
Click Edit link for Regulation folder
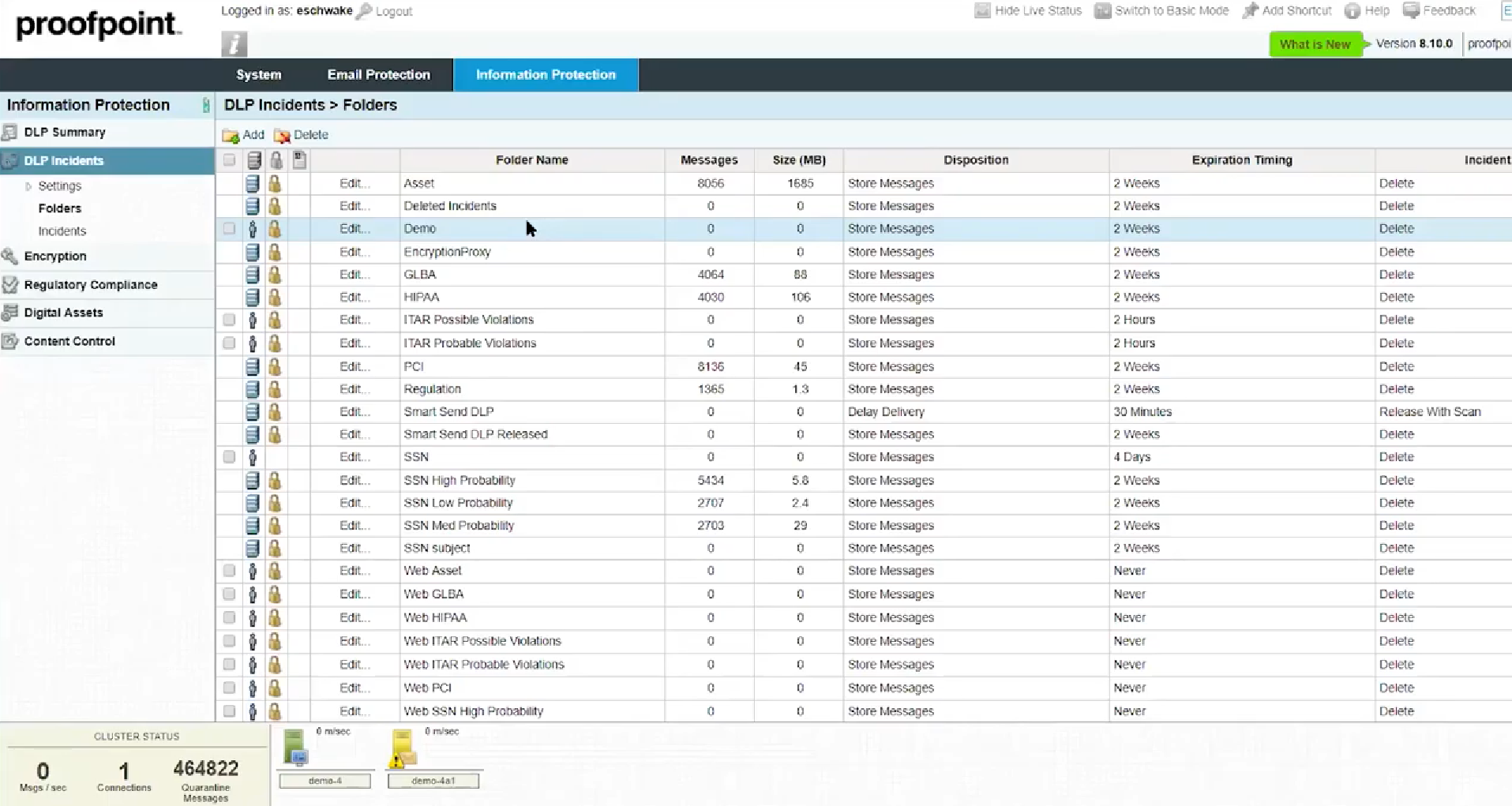(x=355, y=389)
